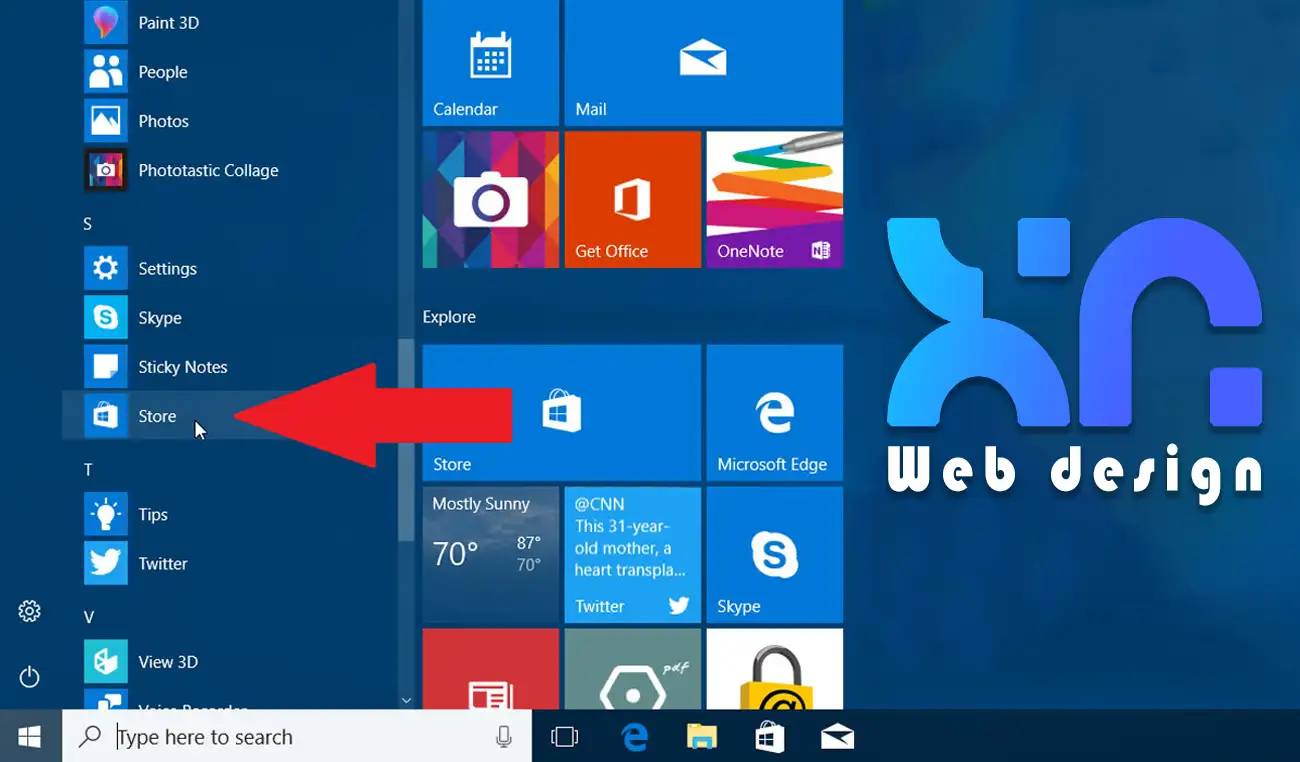Open the Get Office tile
The width and height of the screenshot is (1300, 762).
[632, 199]
